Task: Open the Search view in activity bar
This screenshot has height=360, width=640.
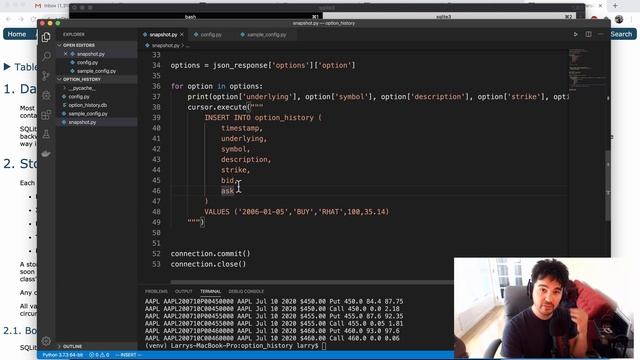Action: click(x=46, y=56)
